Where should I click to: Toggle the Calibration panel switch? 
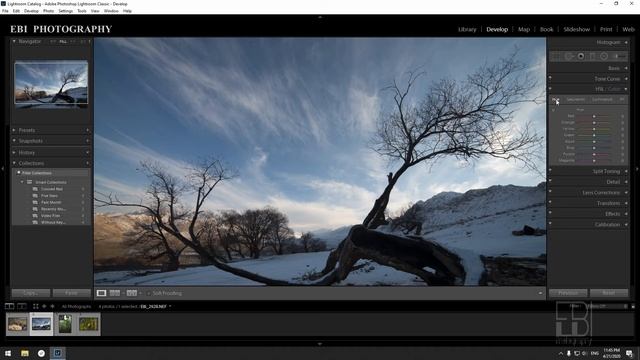550,223
